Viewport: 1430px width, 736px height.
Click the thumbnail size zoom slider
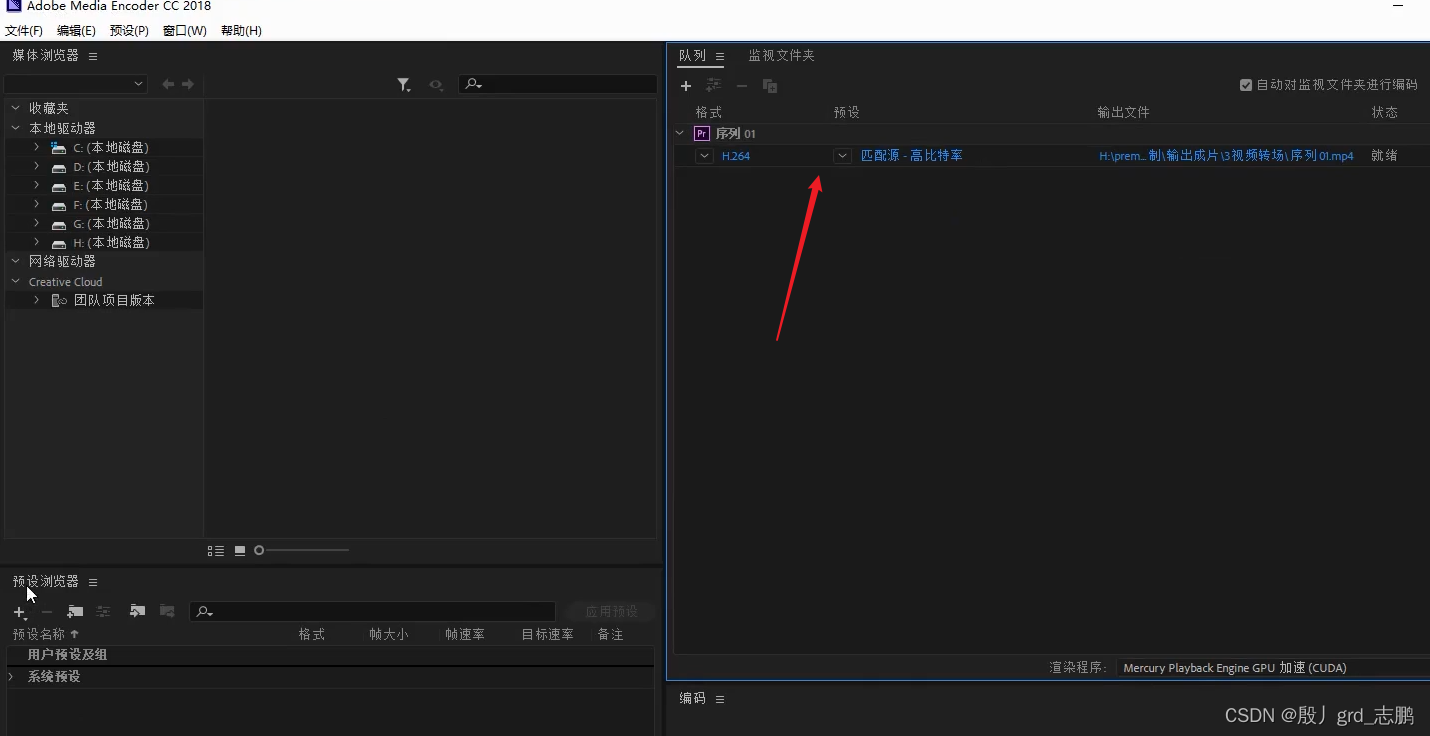302,550
